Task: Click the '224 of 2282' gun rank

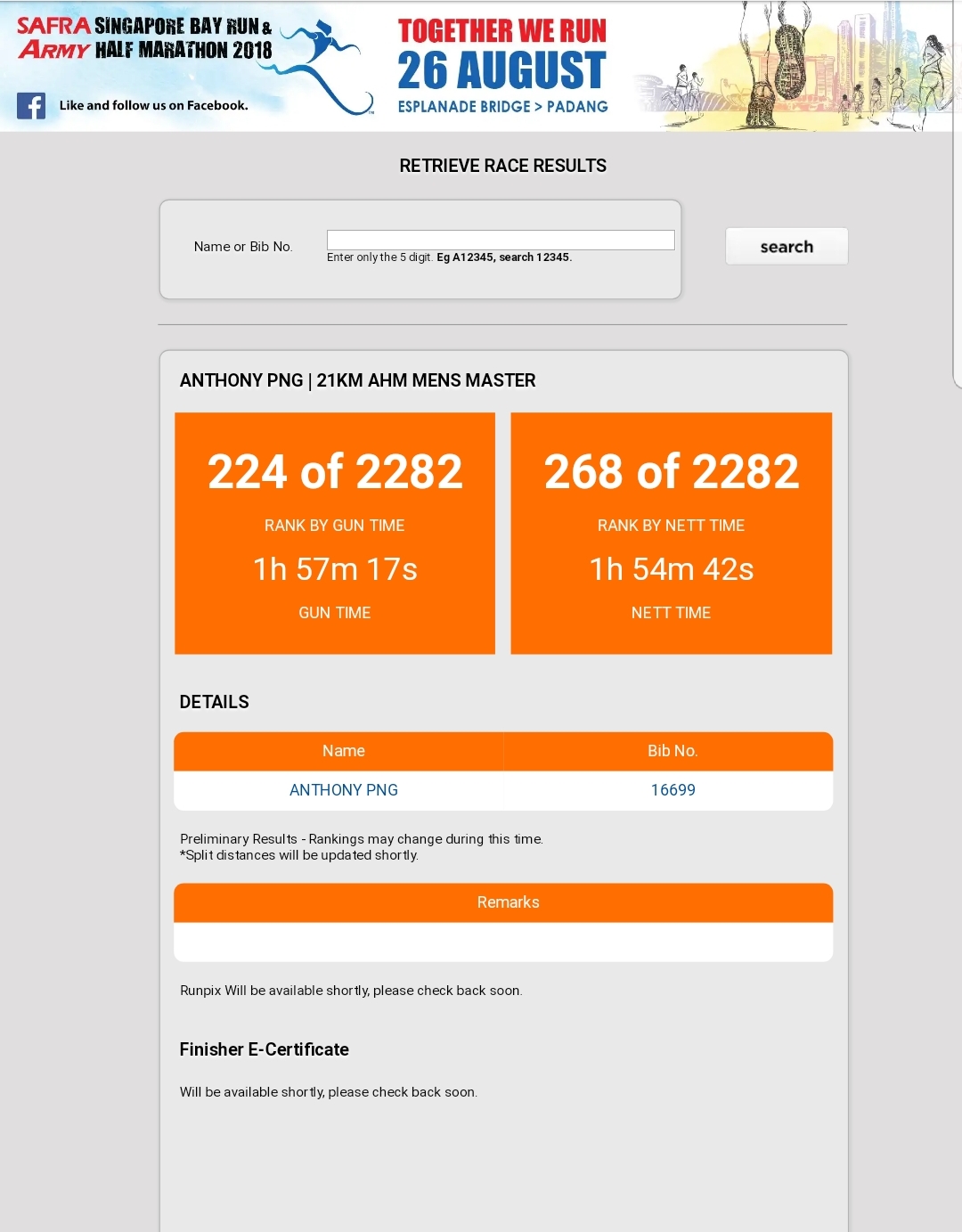Action: click(x=335, y=471)
